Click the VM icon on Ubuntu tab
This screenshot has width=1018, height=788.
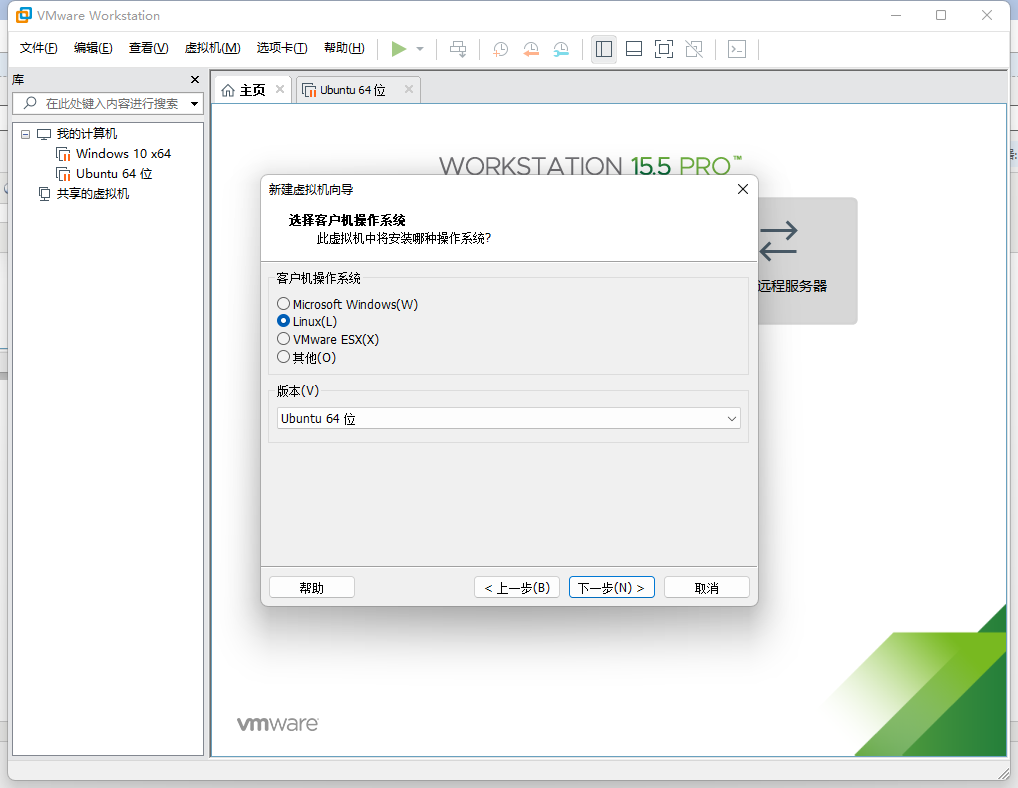coord(309,91)
